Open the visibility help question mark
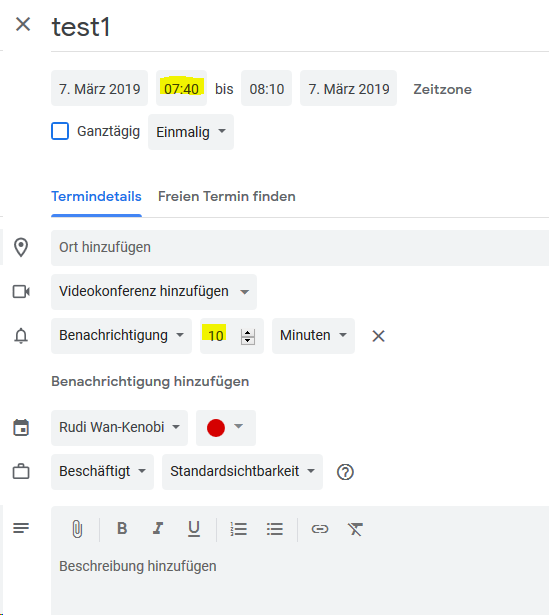Viewport: 549px width, 615px height. tap(345, 472)
